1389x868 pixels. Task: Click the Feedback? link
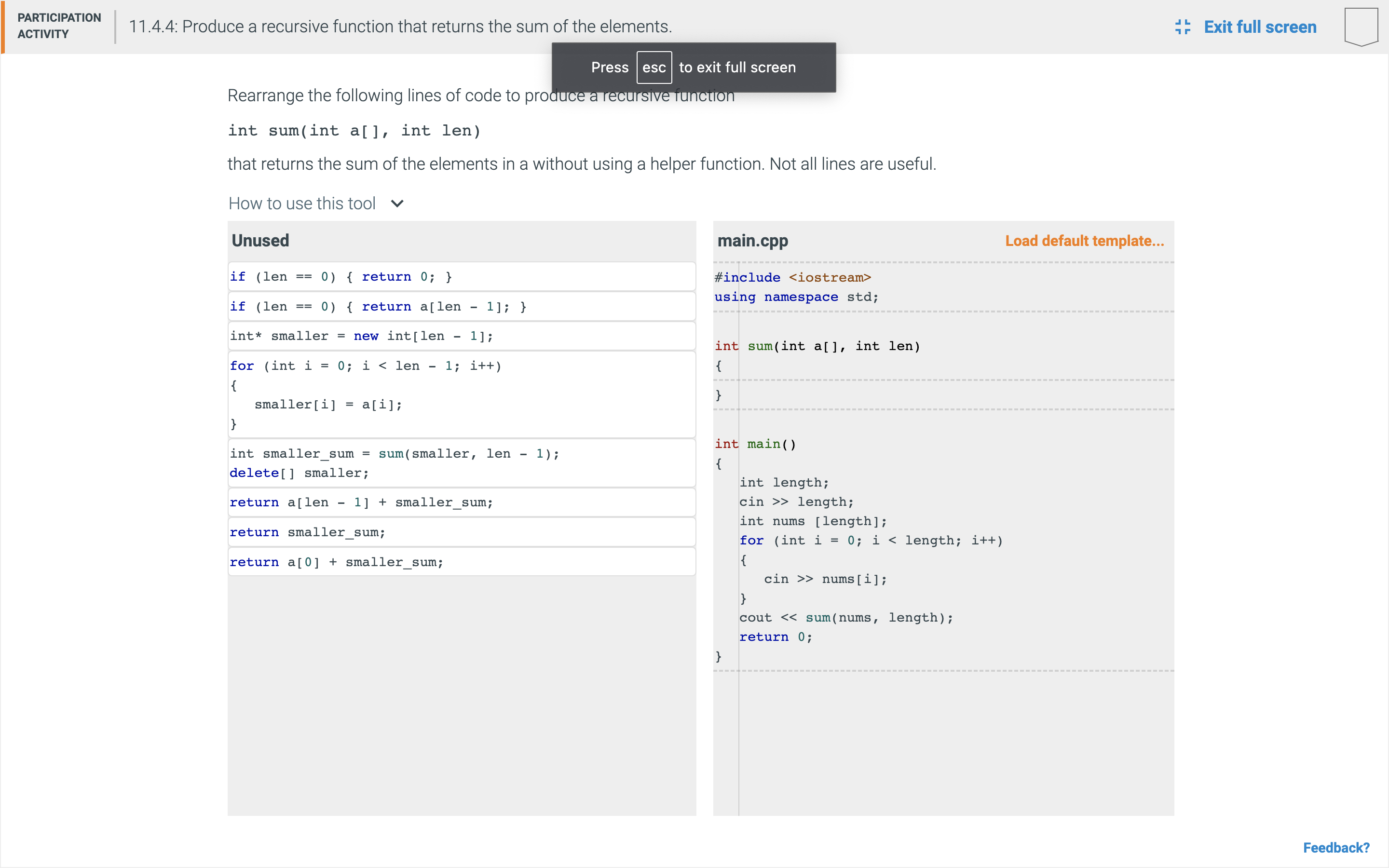click(x=1336, y=847)
